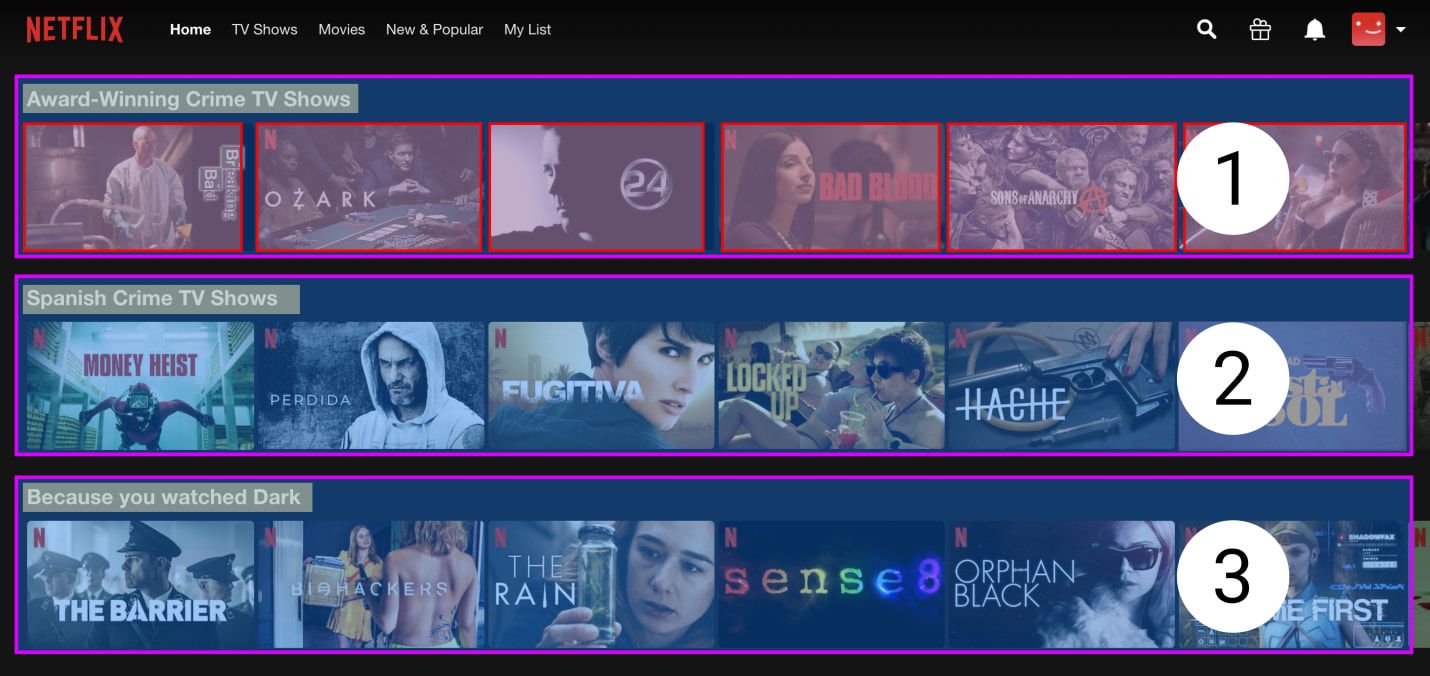Show notifications via the bell icon
The image size is (1430, 676).
tap(1315, 30)
